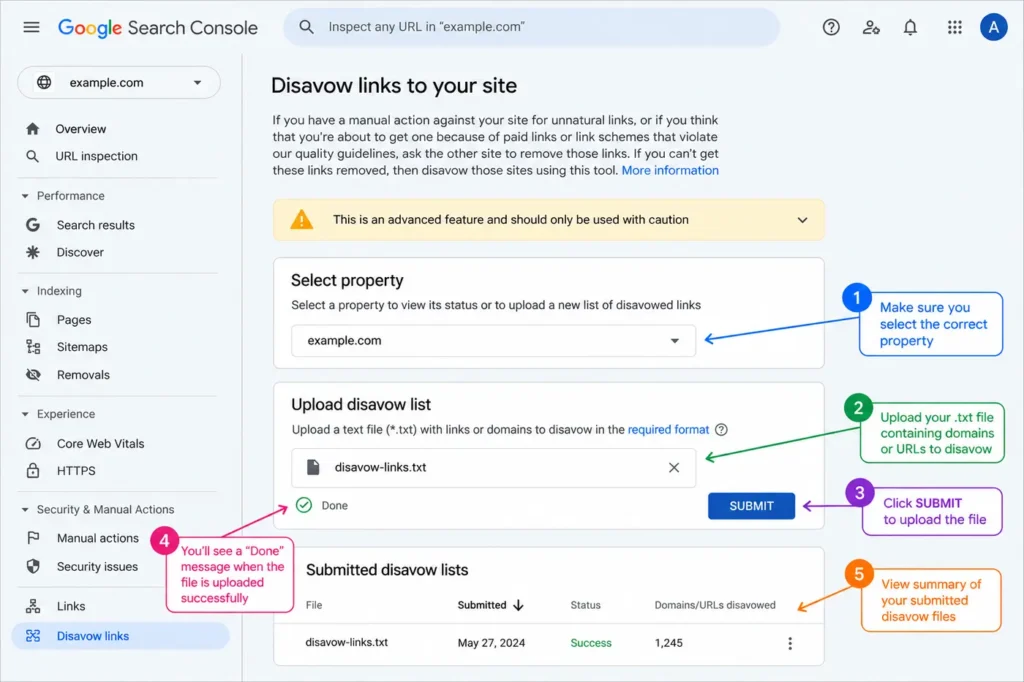Click the May 27, 2024 date cell
The image size is (1024, 682).
pos(491,643)
